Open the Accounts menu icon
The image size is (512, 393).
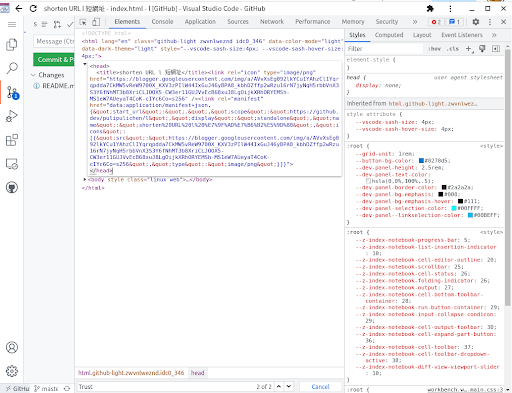click(x=12, y=347)
